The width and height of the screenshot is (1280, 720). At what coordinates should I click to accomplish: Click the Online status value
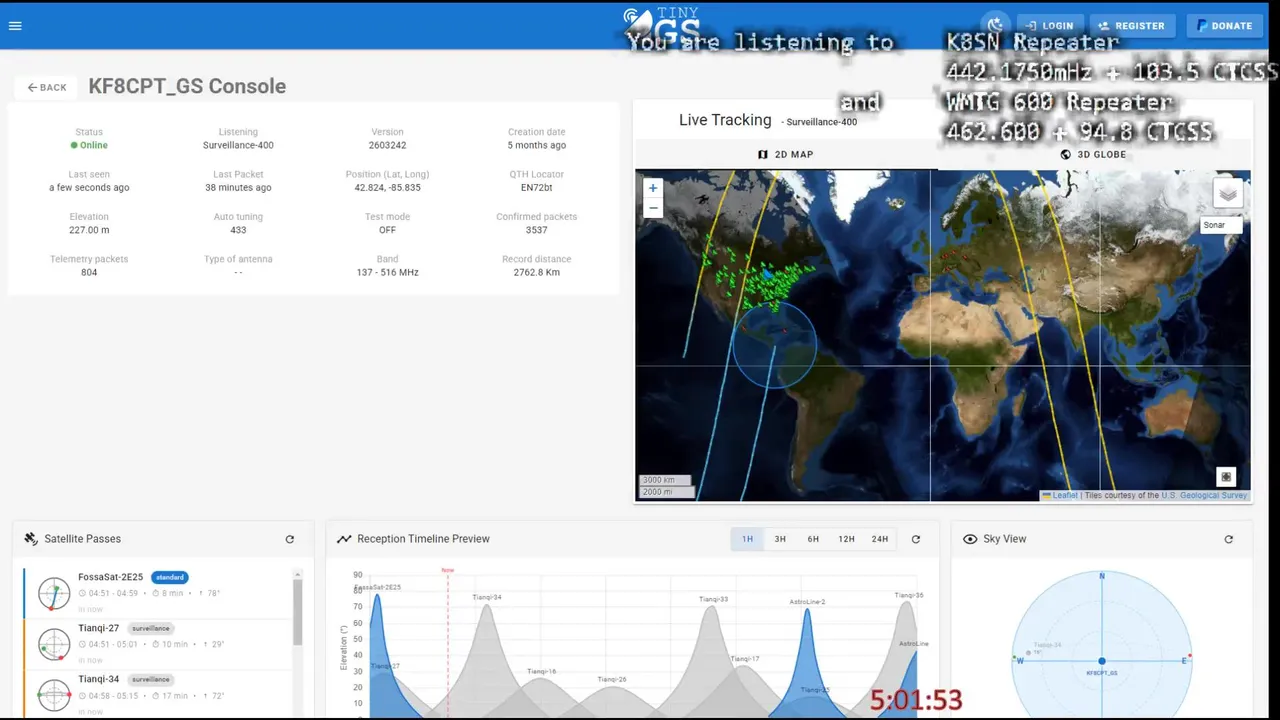tap(89, 145)
